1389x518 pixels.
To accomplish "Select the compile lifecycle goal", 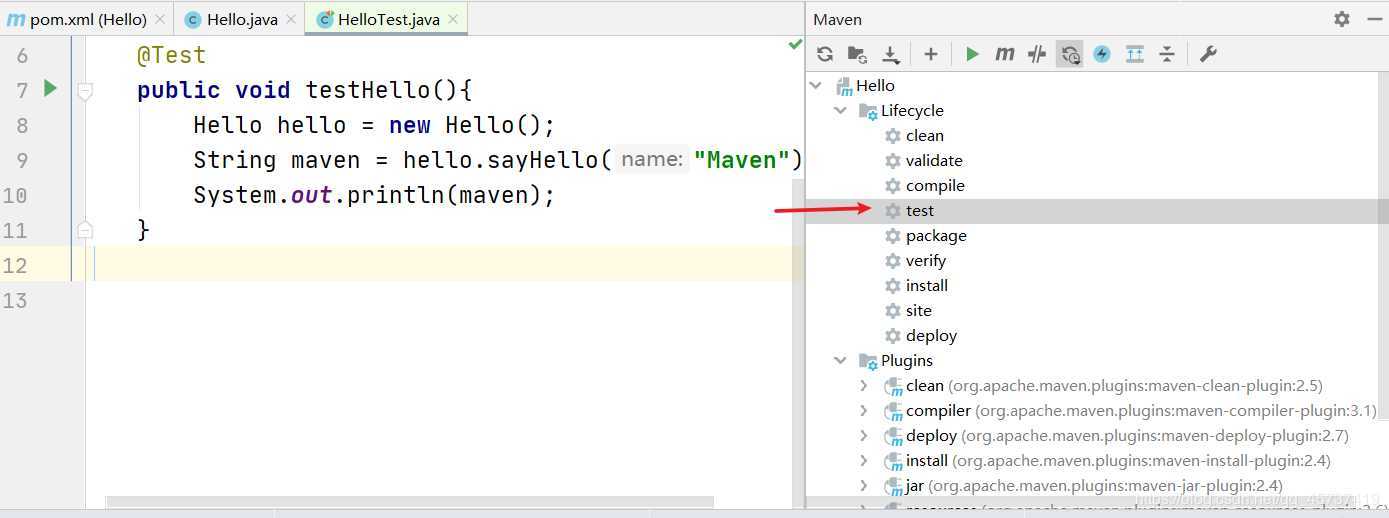I will [x=935, y=185].
